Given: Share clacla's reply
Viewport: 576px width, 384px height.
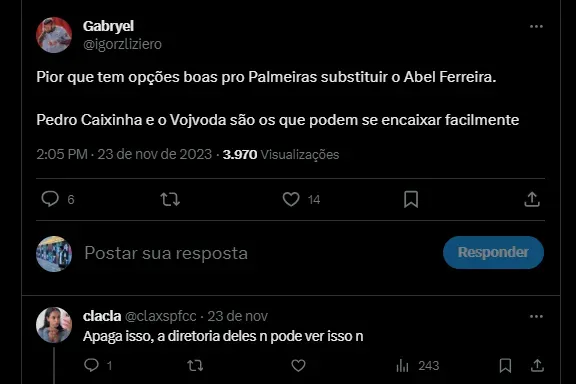Looking at the screenshot, I should coord(537,365).
